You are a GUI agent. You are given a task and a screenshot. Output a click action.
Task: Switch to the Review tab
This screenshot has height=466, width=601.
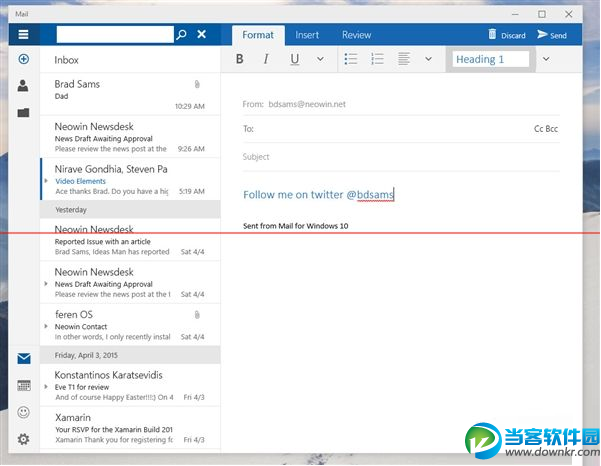click(x=356, y=35)
